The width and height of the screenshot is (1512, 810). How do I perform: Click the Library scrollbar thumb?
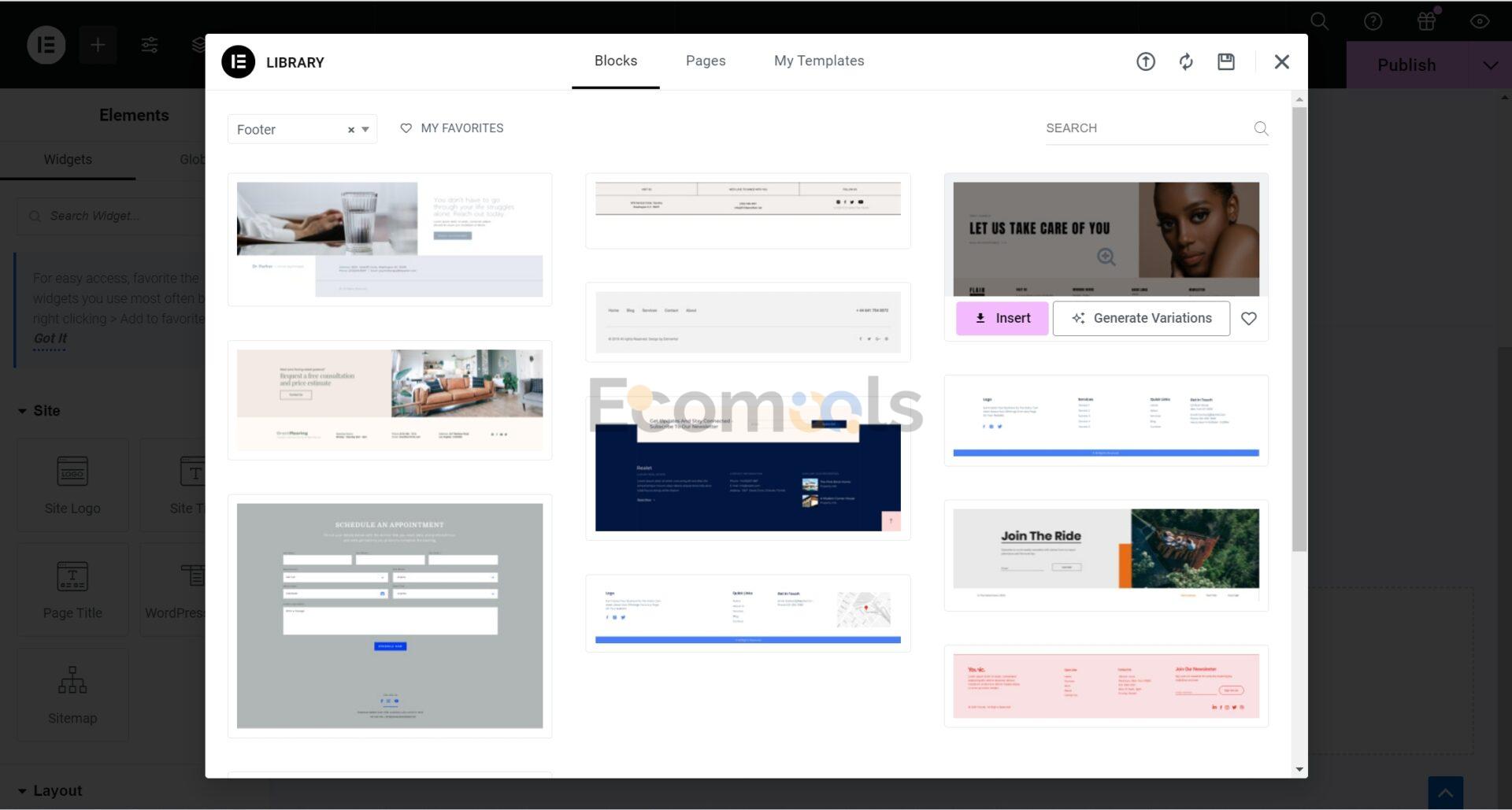pos(1299,329)
